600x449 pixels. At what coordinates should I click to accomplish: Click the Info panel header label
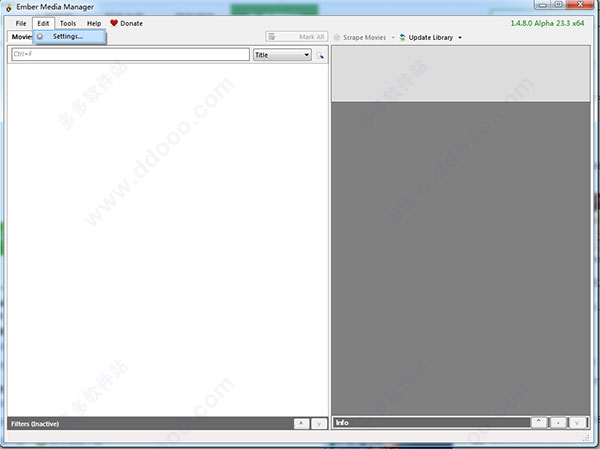342,423
